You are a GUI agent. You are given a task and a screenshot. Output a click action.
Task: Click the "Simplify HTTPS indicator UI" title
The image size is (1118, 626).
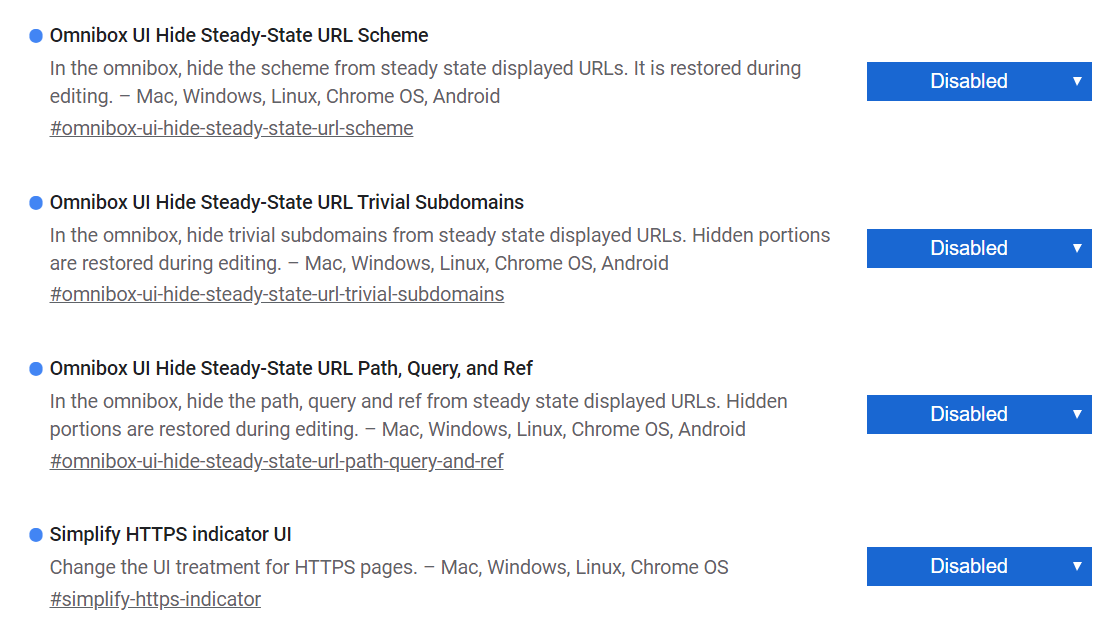171,534
